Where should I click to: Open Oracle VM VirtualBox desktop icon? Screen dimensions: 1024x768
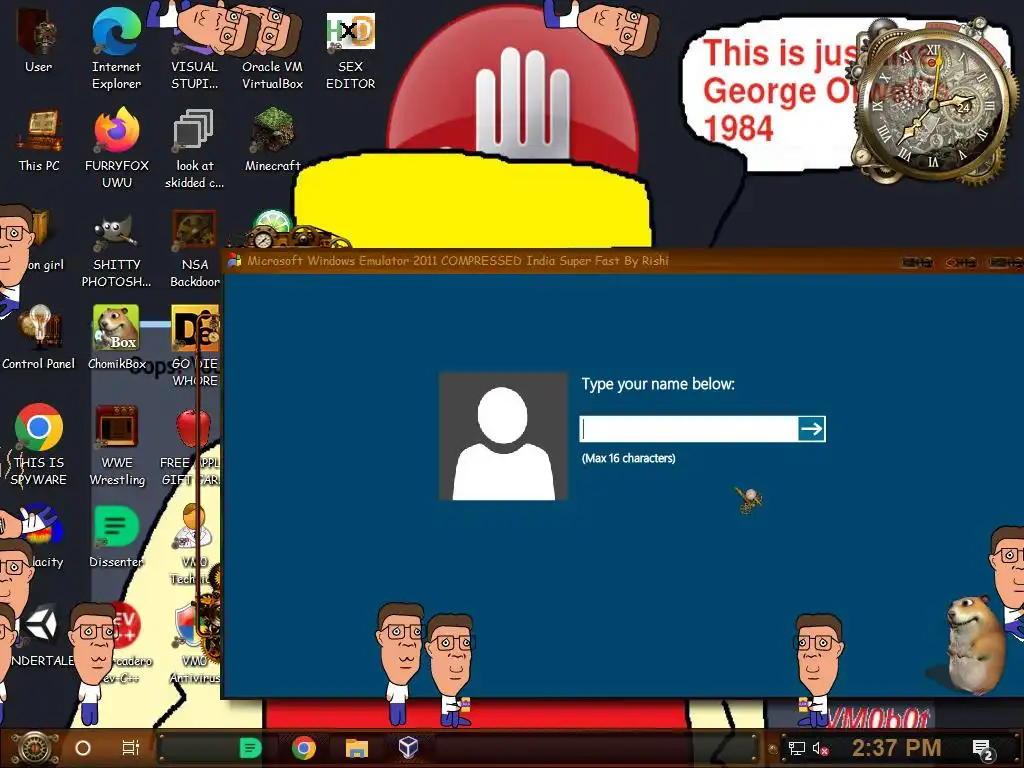click(x=272, y=49)
